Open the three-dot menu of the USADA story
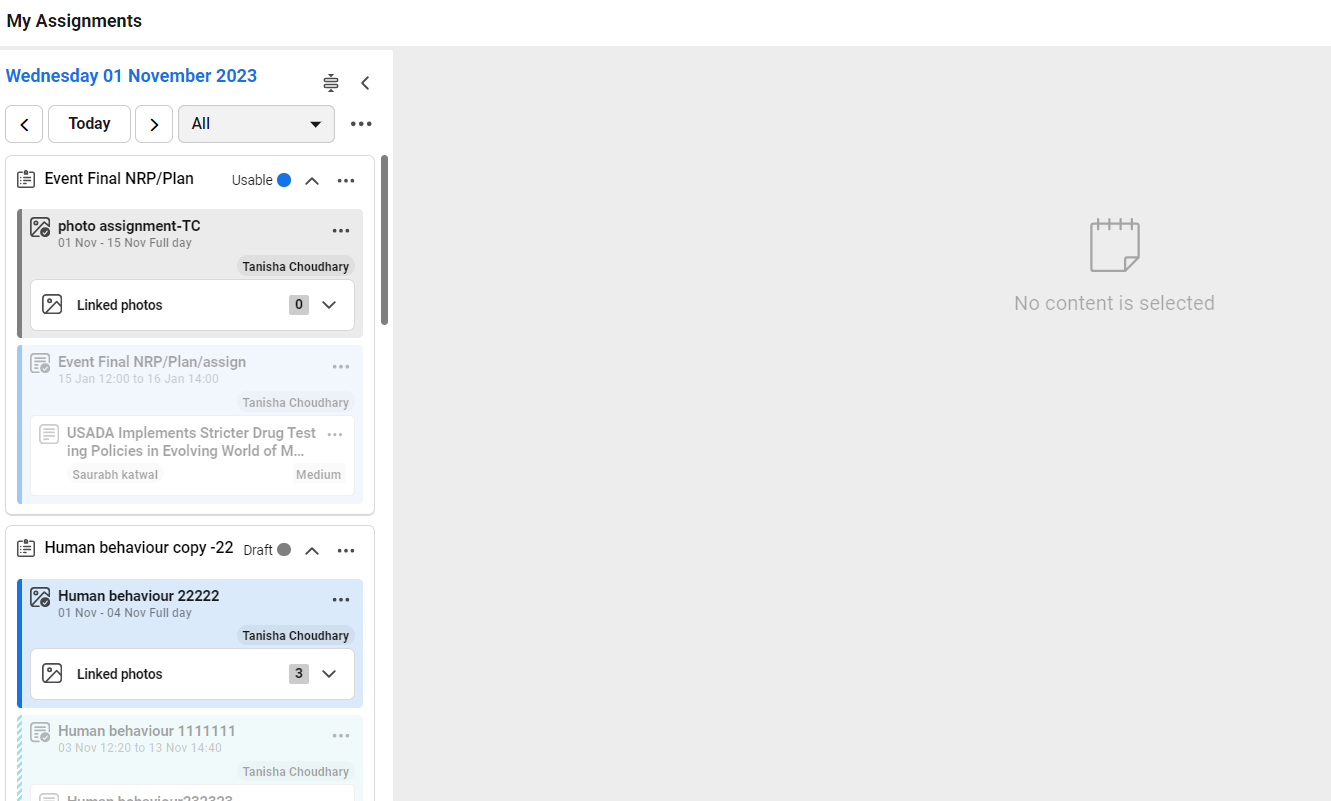The height and width of the screenshot is (801, 1331). (x=335, y=434)
